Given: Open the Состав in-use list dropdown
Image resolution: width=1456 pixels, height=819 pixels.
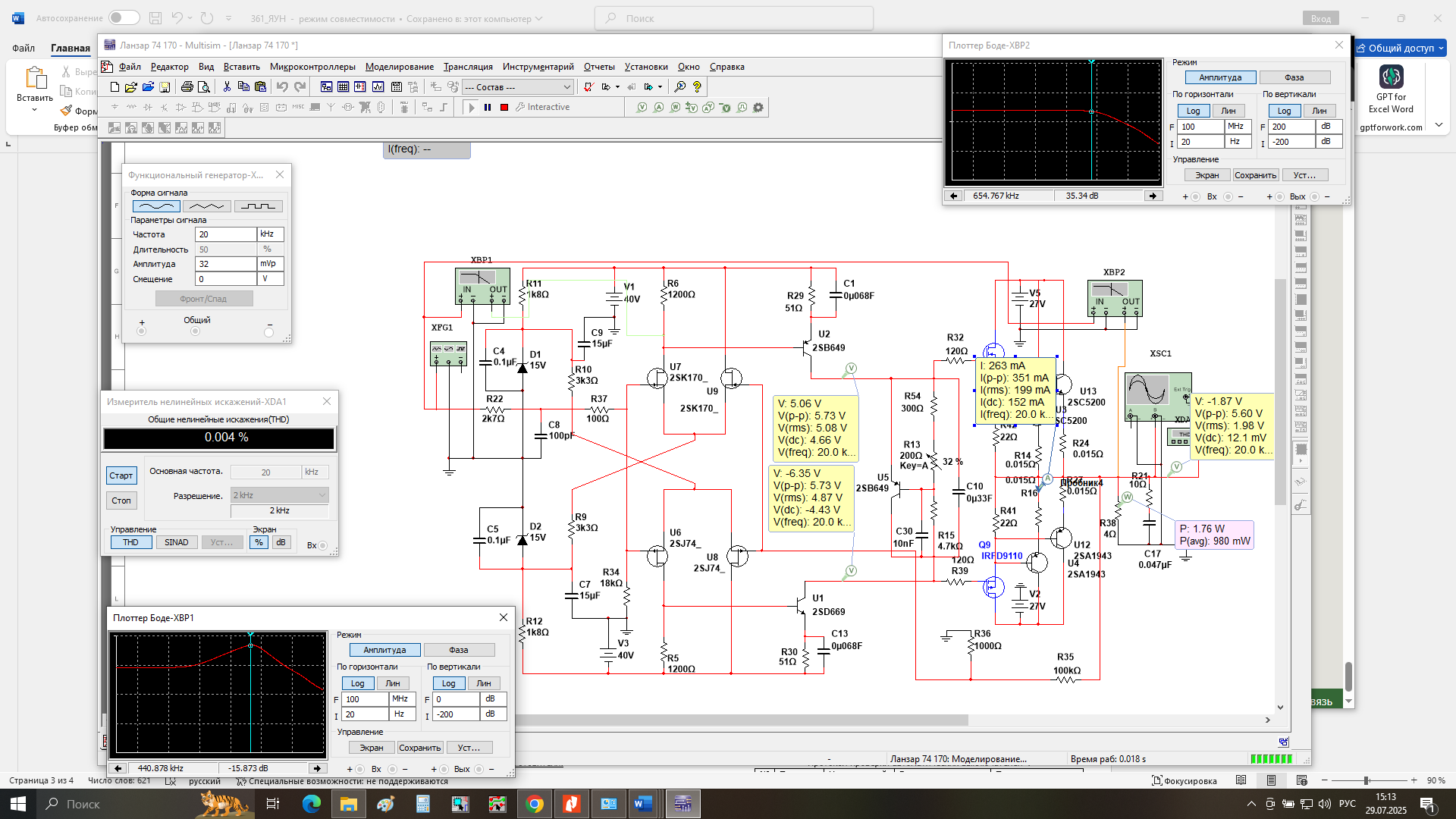Looking at the screenshot, I should point(518,87).
